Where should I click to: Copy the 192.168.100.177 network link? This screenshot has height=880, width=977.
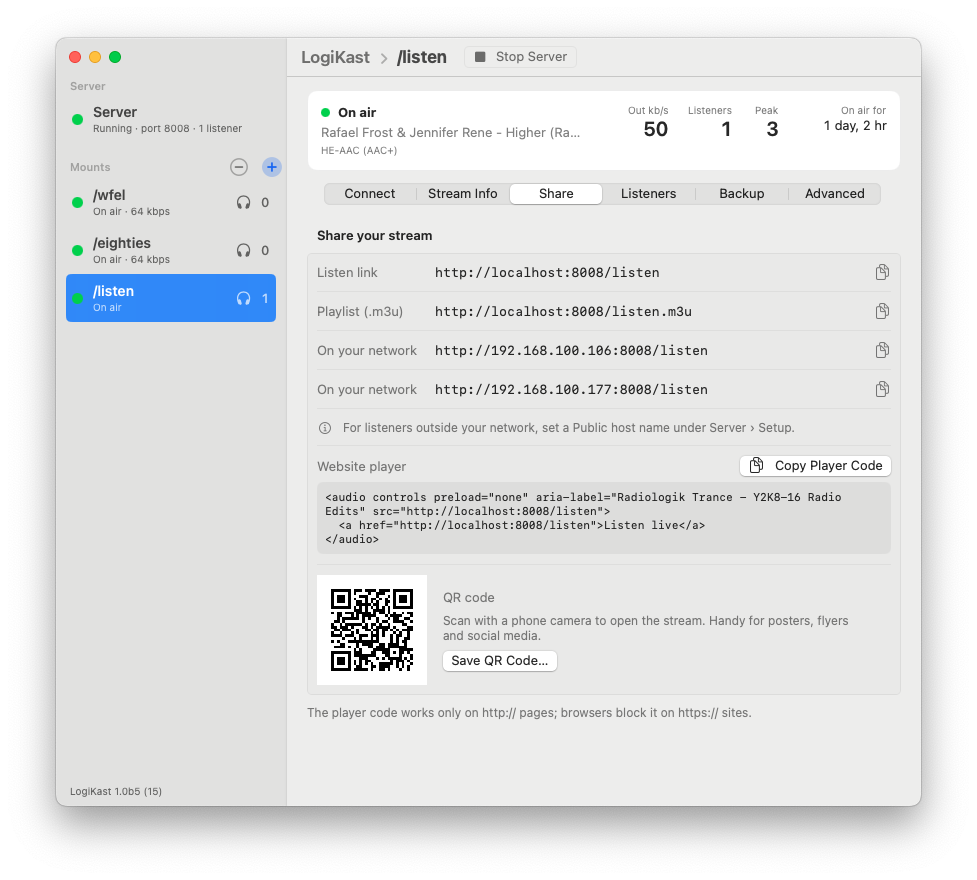click(882, 390)
